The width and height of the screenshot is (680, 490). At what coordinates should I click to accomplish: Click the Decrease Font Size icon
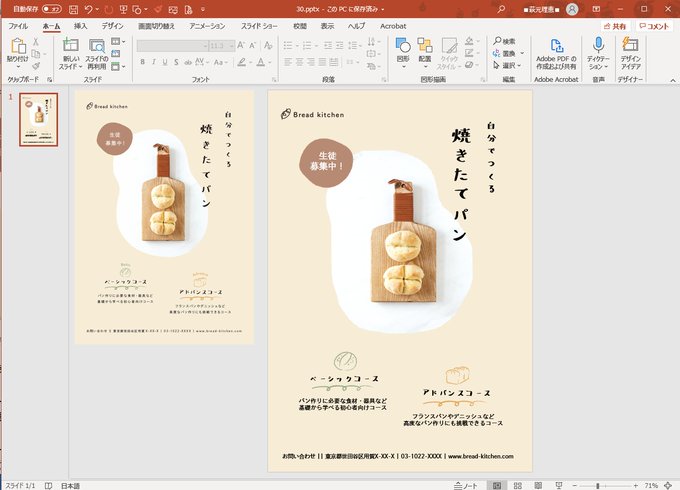pyautogui.click(x=252, y=45)
